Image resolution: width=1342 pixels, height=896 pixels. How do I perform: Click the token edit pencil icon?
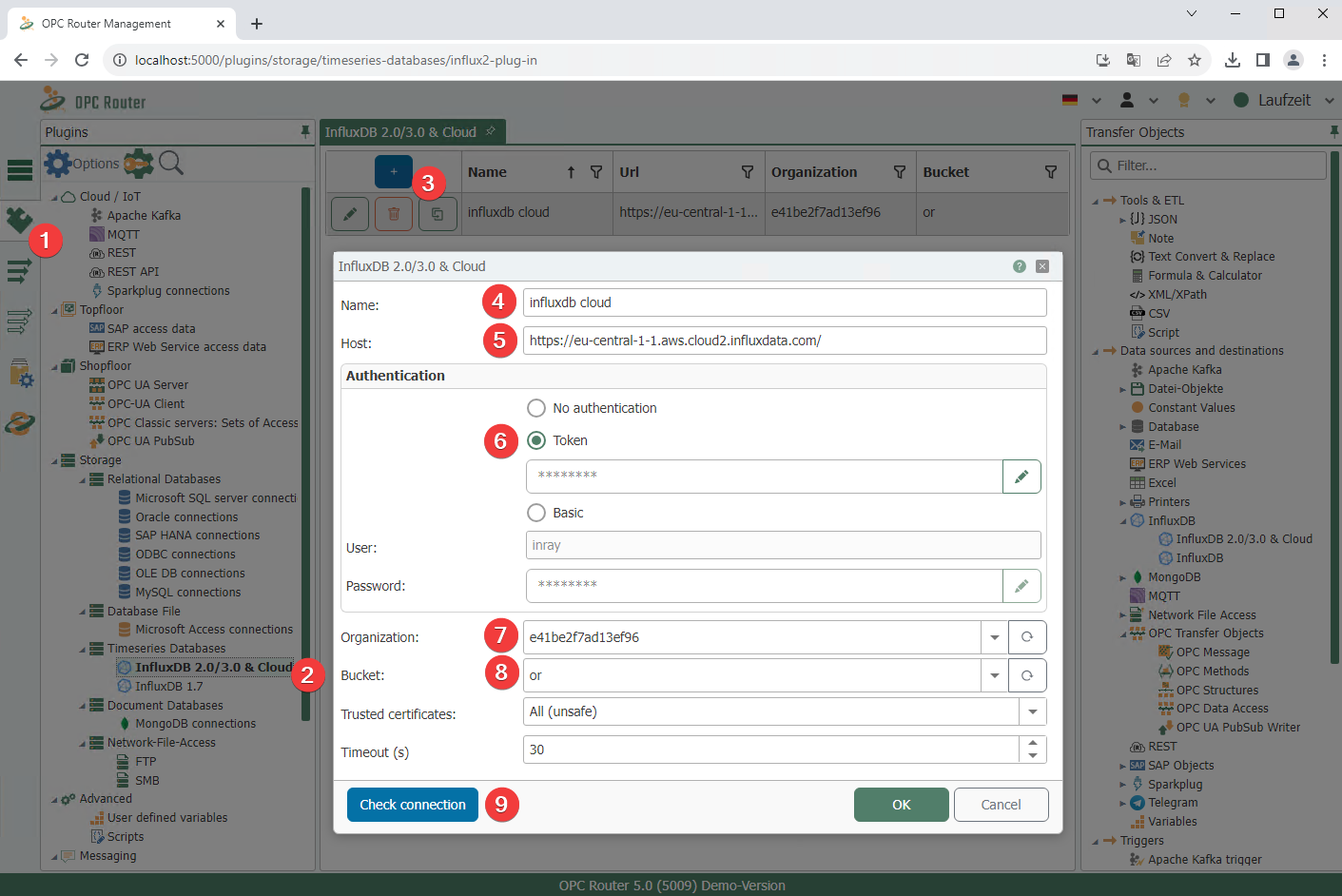pos(1021,477)
